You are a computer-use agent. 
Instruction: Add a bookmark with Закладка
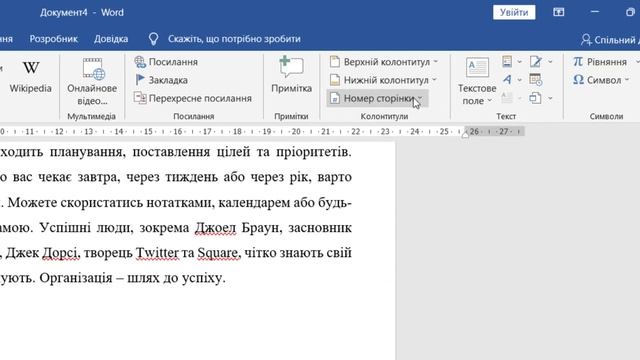click(161, 80)
